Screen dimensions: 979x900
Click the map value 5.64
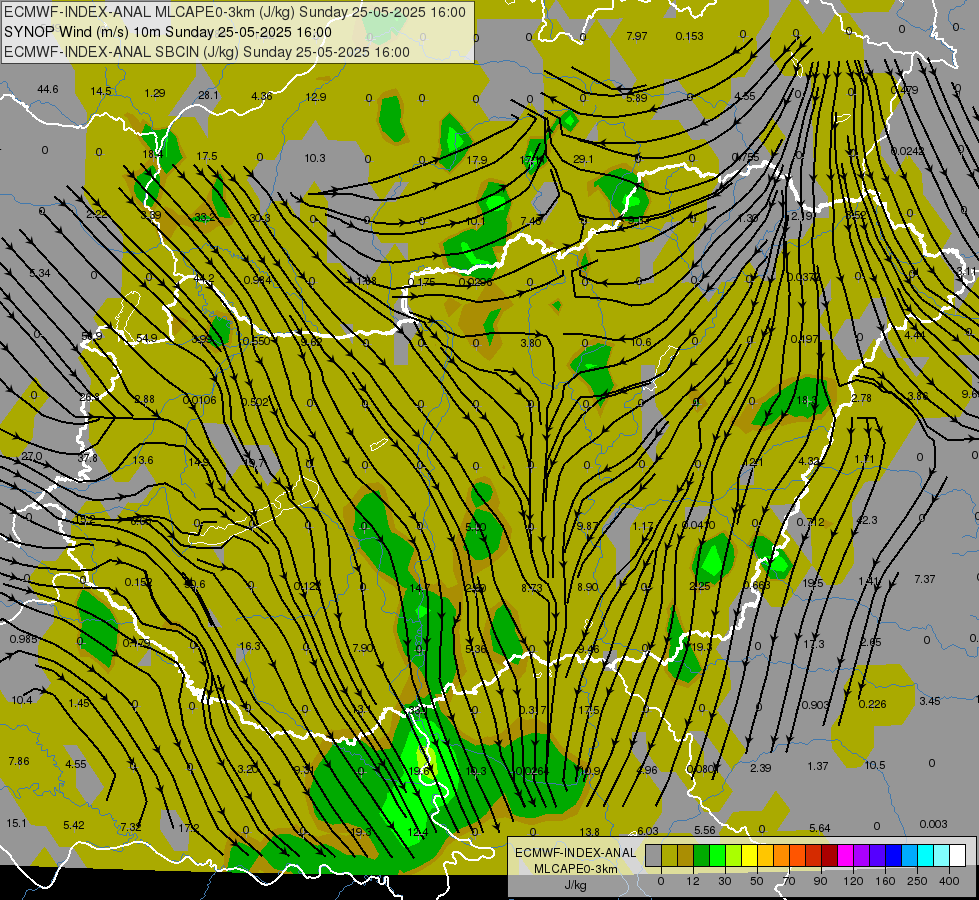click(820, 829)
